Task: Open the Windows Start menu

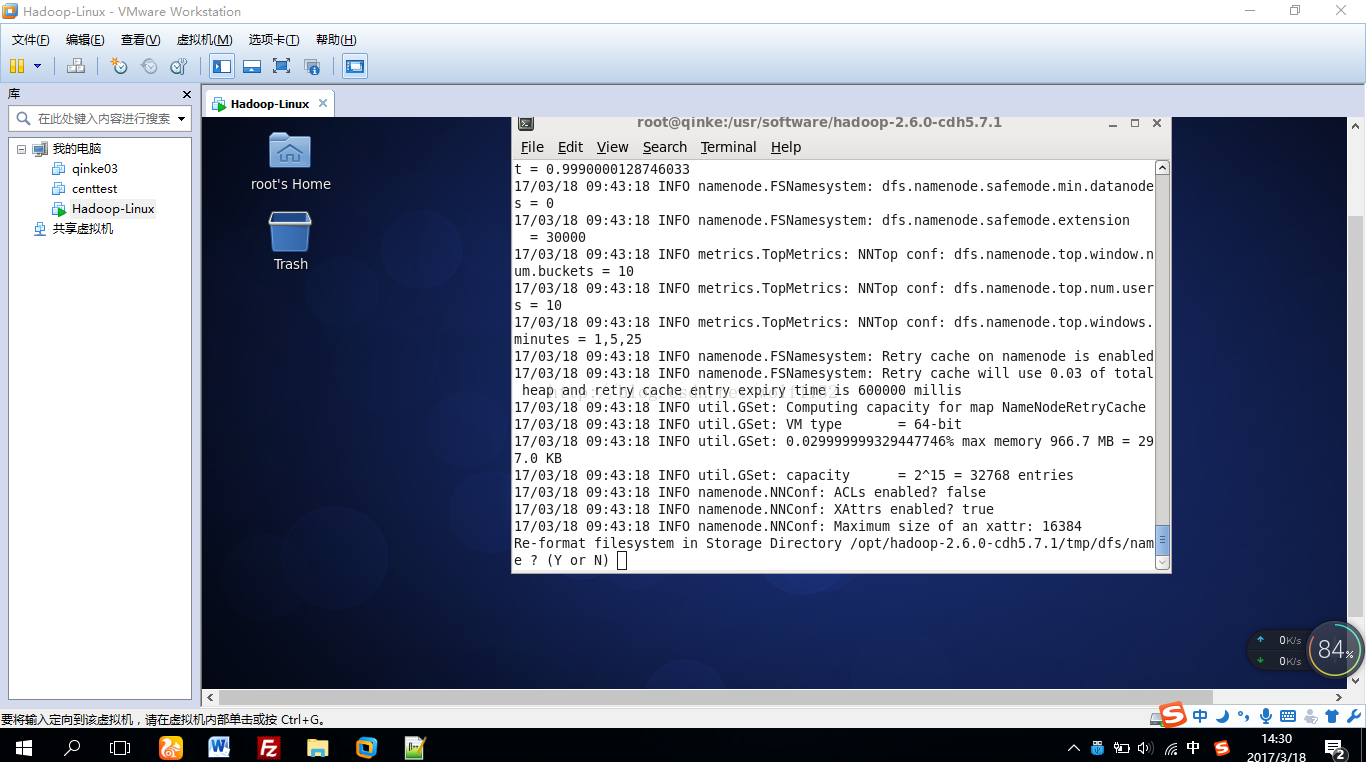Action: pyautogui.click(x=24, y=747)
